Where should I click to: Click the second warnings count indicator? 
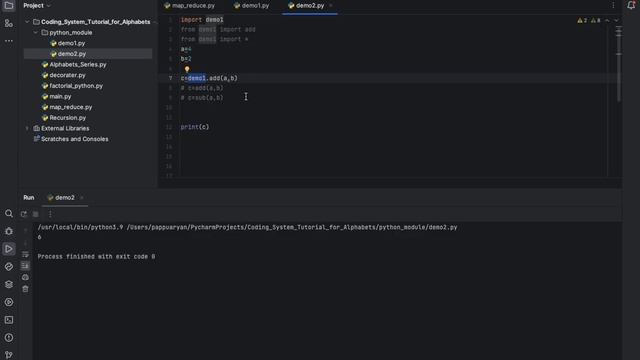(596, 20)
